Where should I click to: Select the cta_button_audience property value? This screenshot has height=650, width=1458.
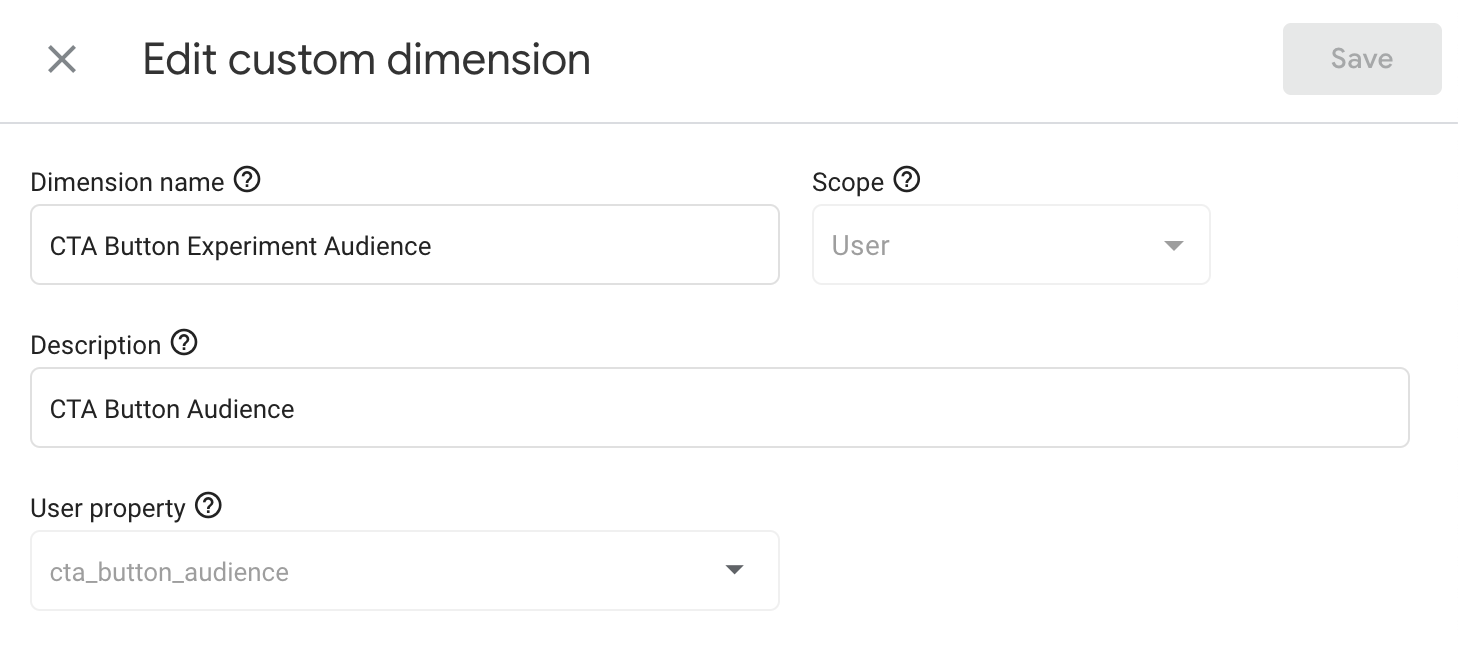(x=169, y=572)
